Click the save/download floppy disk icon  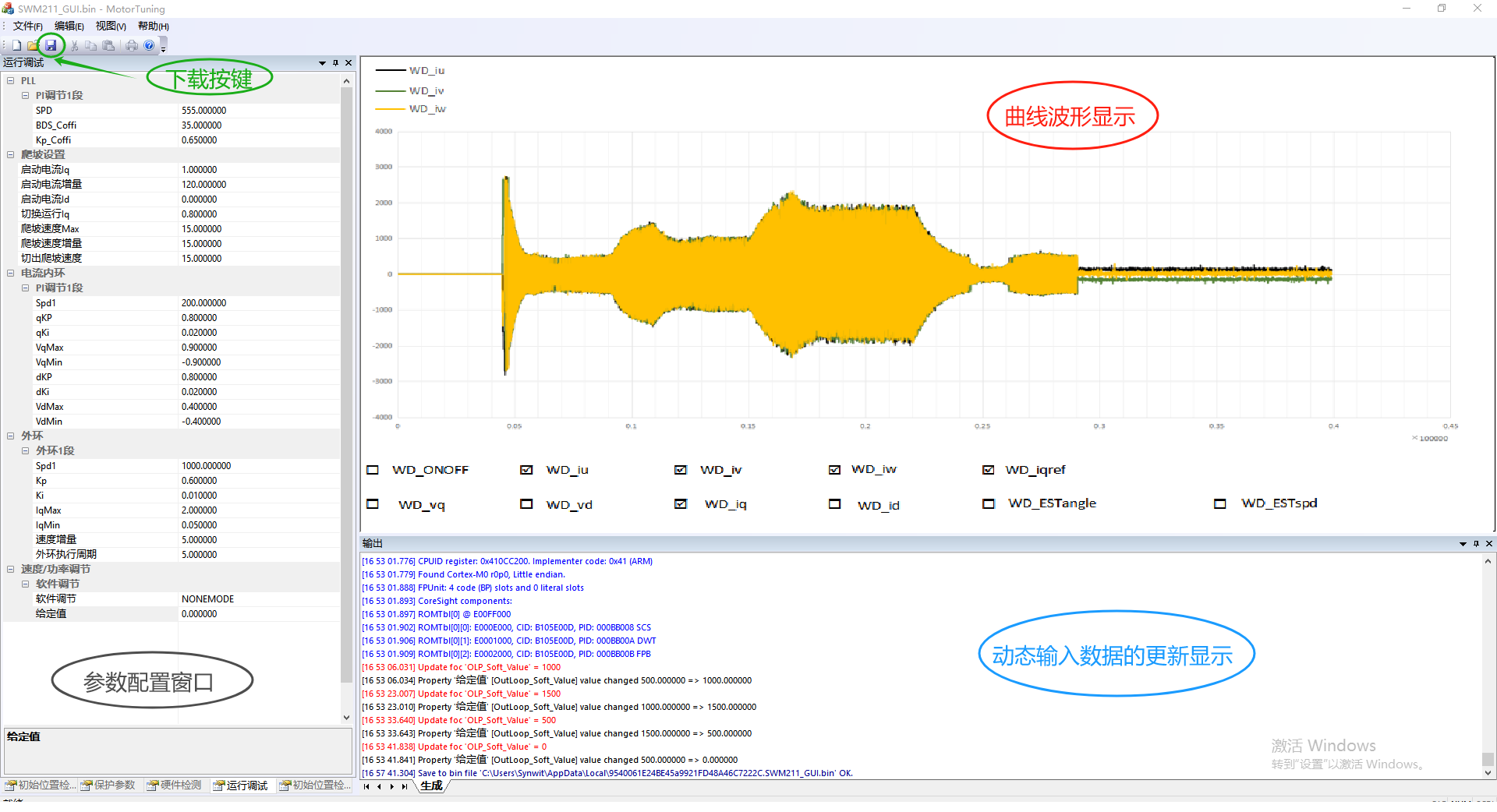pyautogui.click(x=51, y=45)
